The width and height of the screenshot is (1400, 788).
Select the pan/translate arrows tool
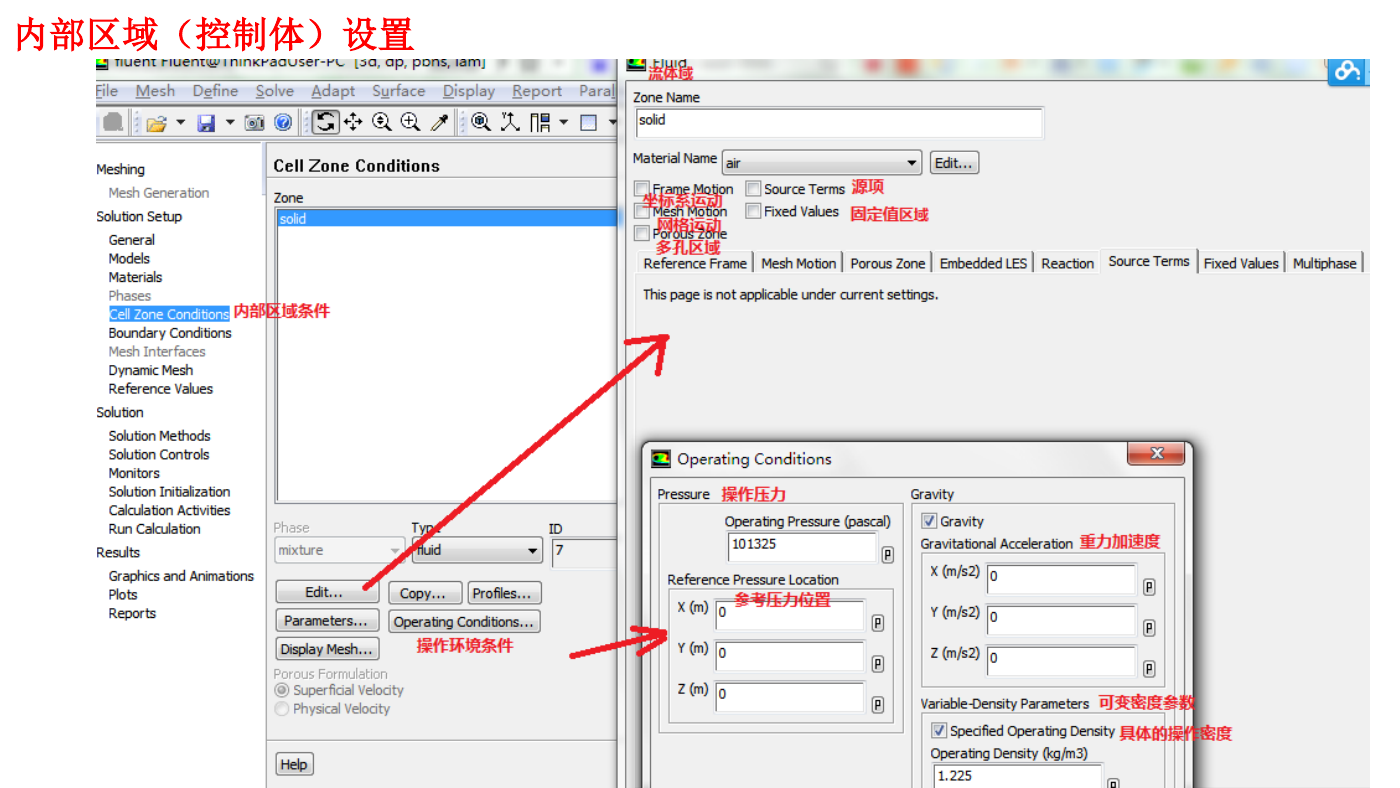click(x=353, y=122)
